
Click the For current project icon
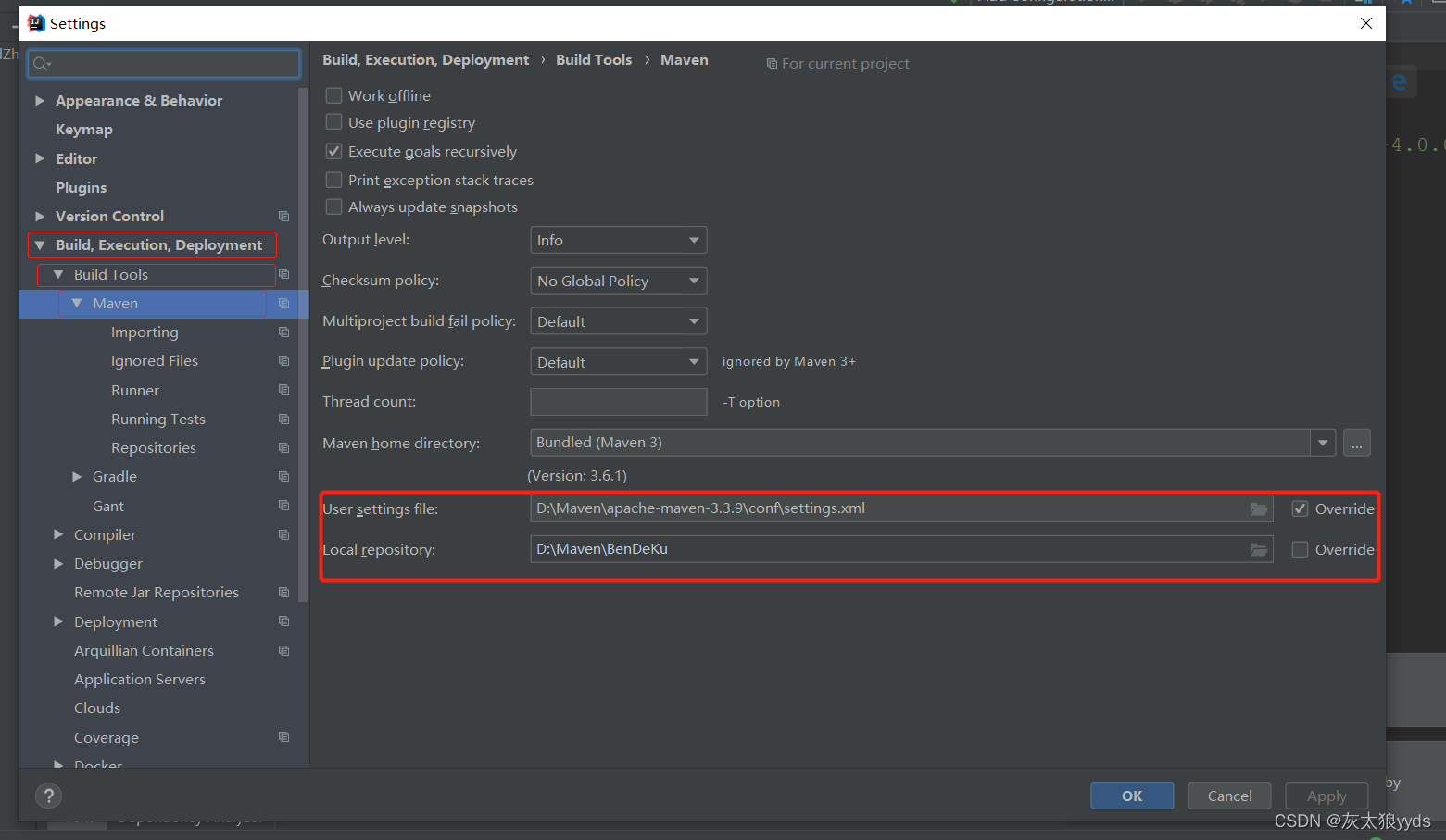click(772, 64)
